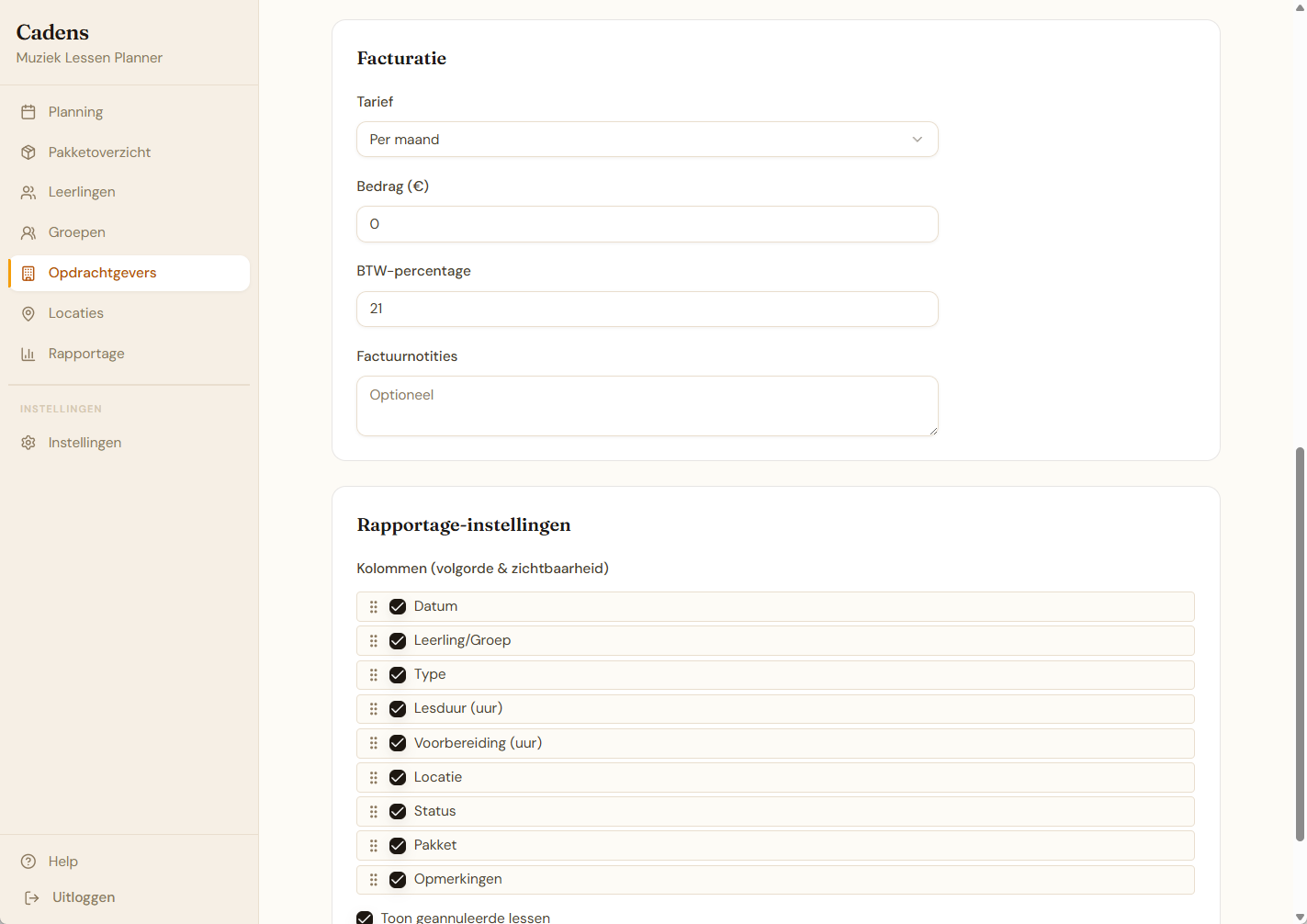Click the Leerlingen people icon
The height and width of the screenshot is (924, 1307).
tap(28, 193)
